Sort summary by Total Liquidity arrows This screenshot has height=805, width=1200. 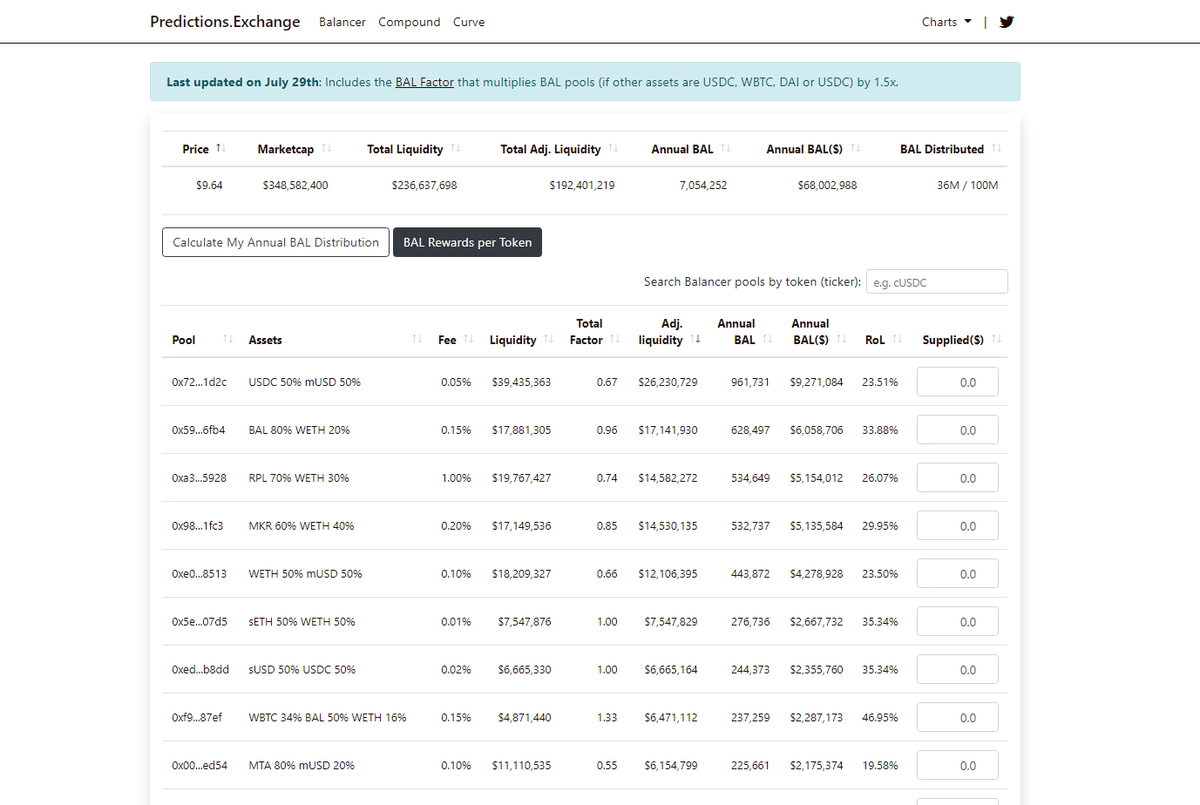tap(456, 149)
